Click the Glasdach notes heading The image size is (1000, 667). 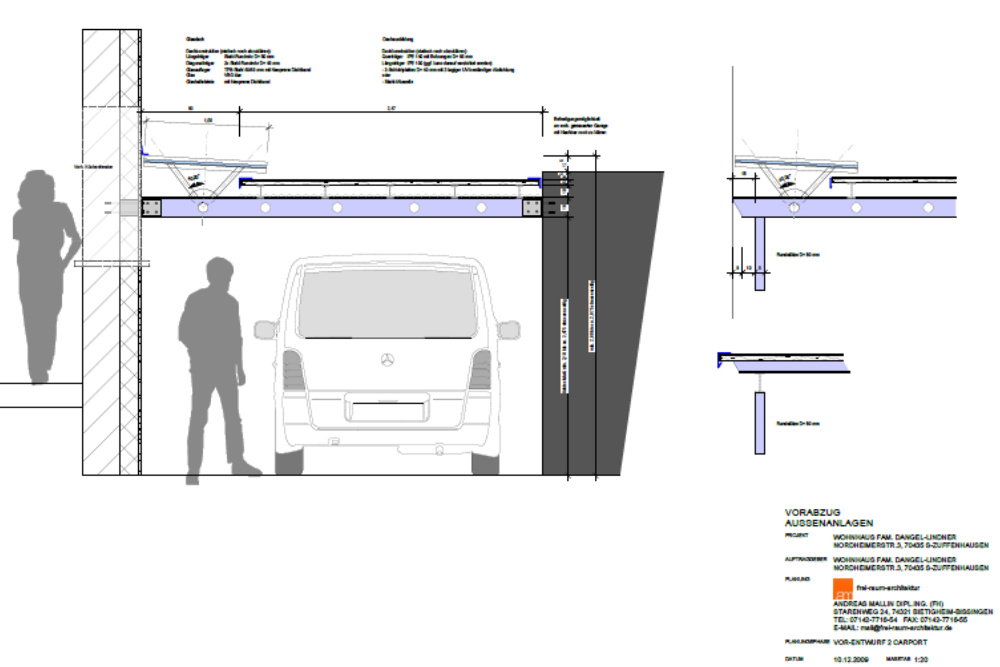tap(195, 40)
